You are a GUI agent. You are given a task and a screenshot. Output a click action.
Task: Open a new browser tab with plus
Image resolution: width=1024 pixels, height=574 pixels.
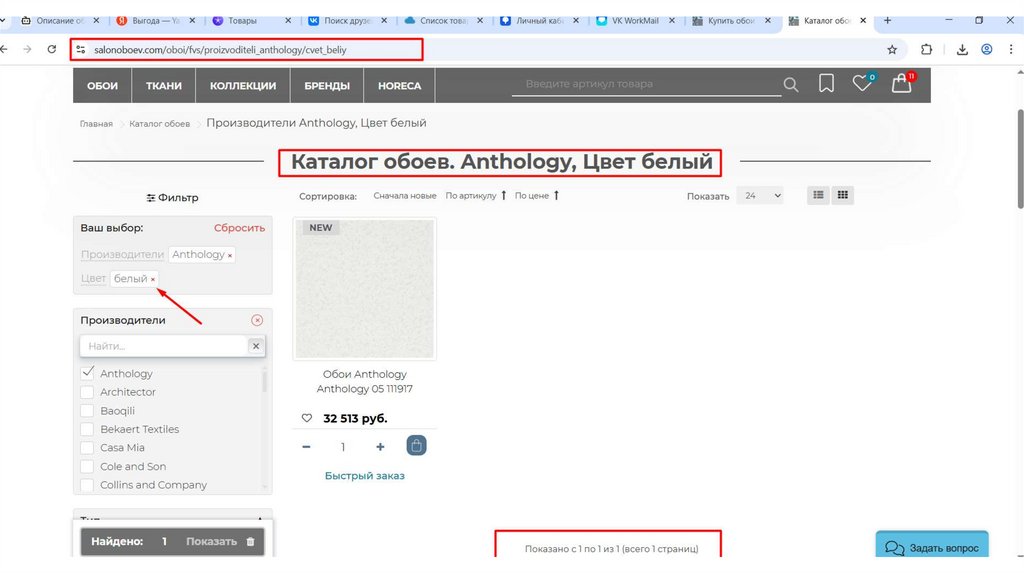(887, 20)
